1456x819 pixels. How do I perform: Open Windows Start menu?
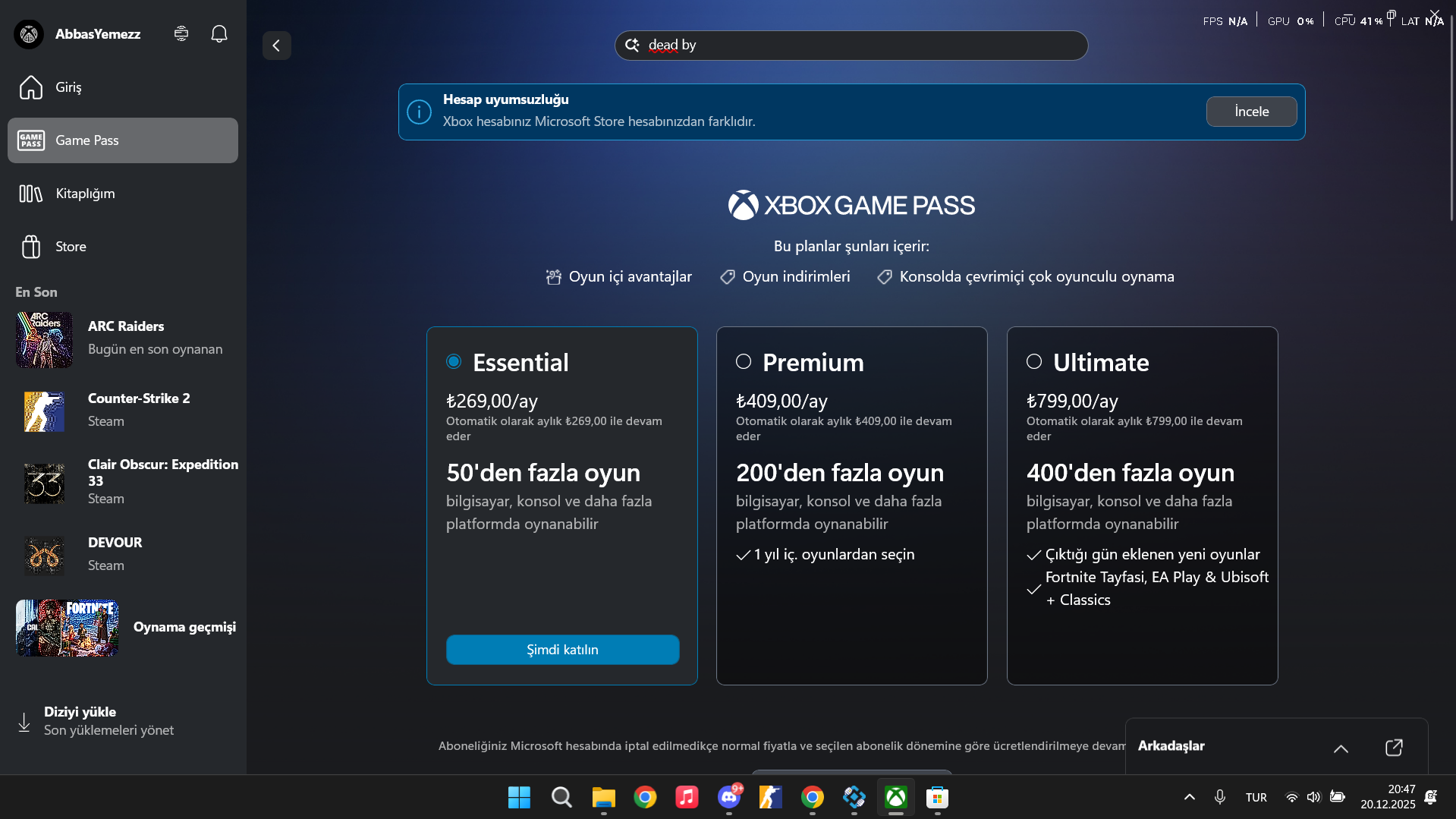pos(519,798)
